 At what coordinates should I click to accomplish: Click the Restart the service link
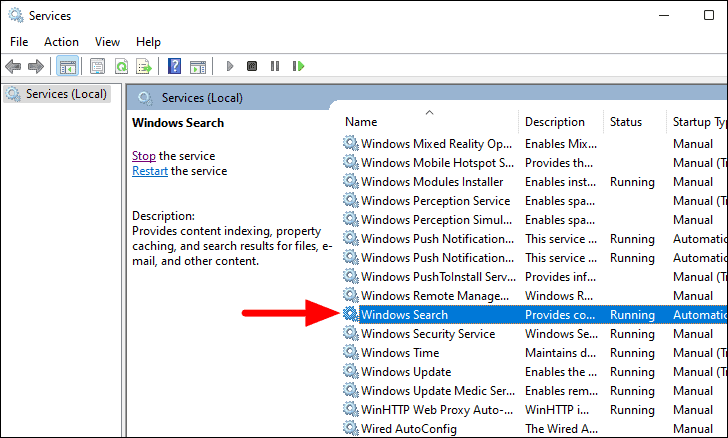tap(150, 171)
